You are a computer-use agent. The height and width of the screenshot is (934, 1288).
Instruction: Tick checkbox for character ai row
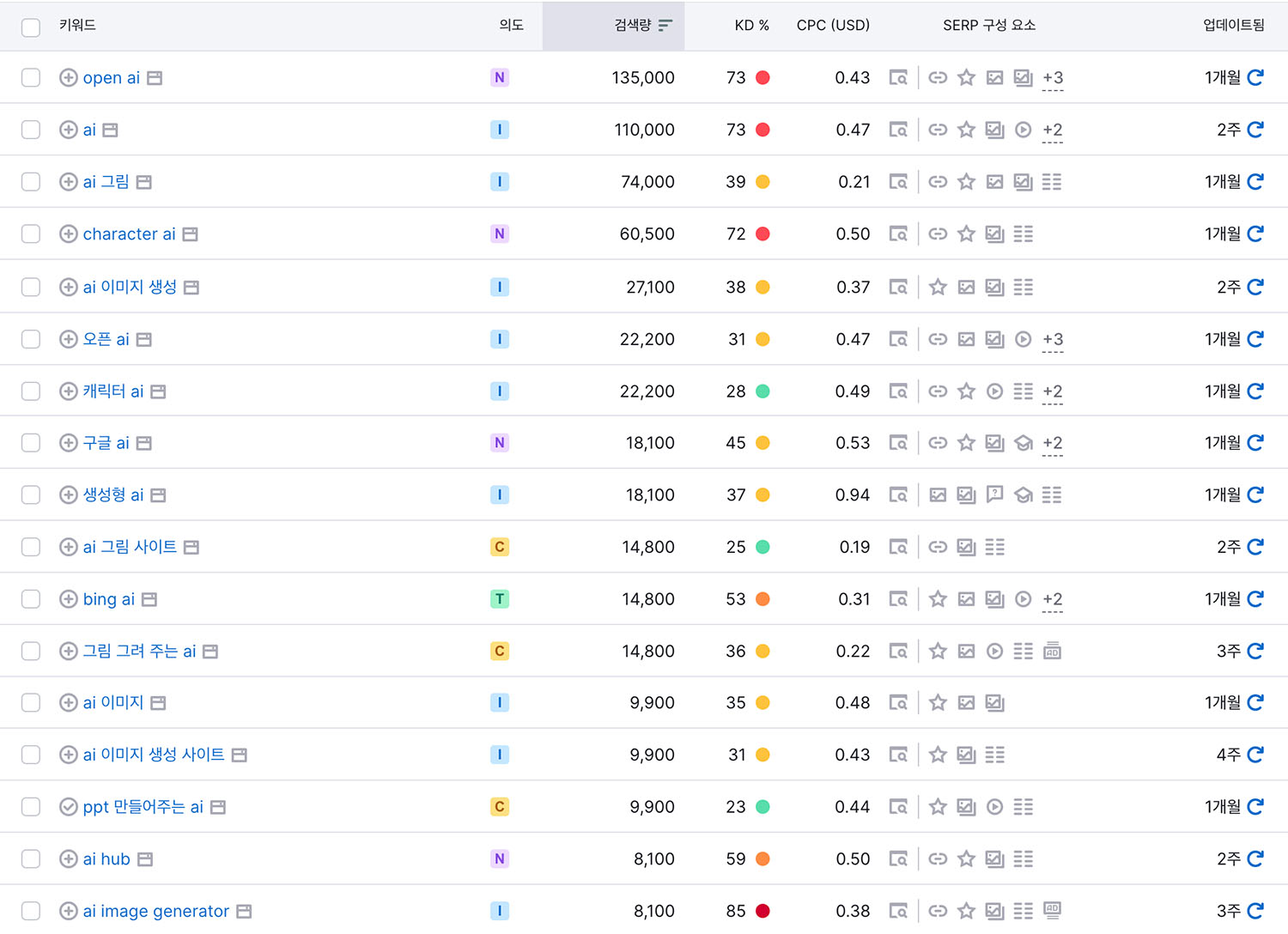click(31, 234)
